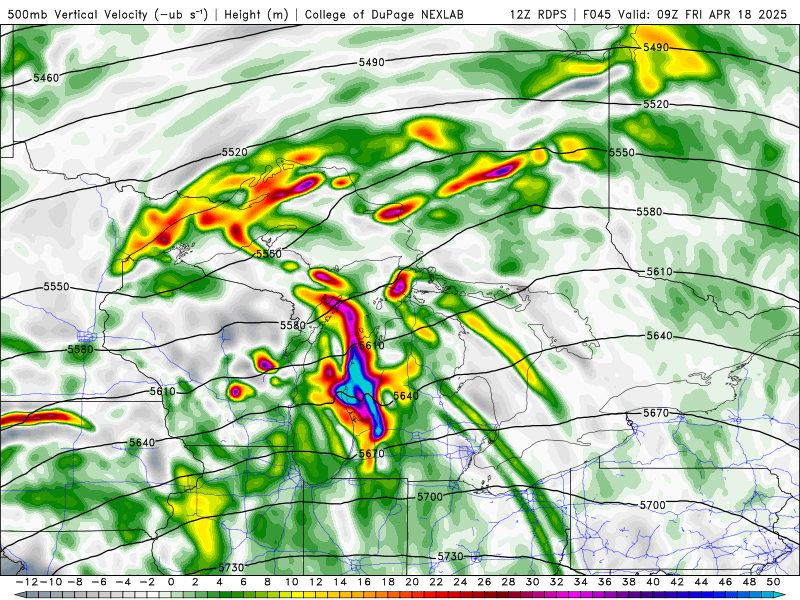
Task: Click the 48 color scale label
Action: click(x=749, y=582)
